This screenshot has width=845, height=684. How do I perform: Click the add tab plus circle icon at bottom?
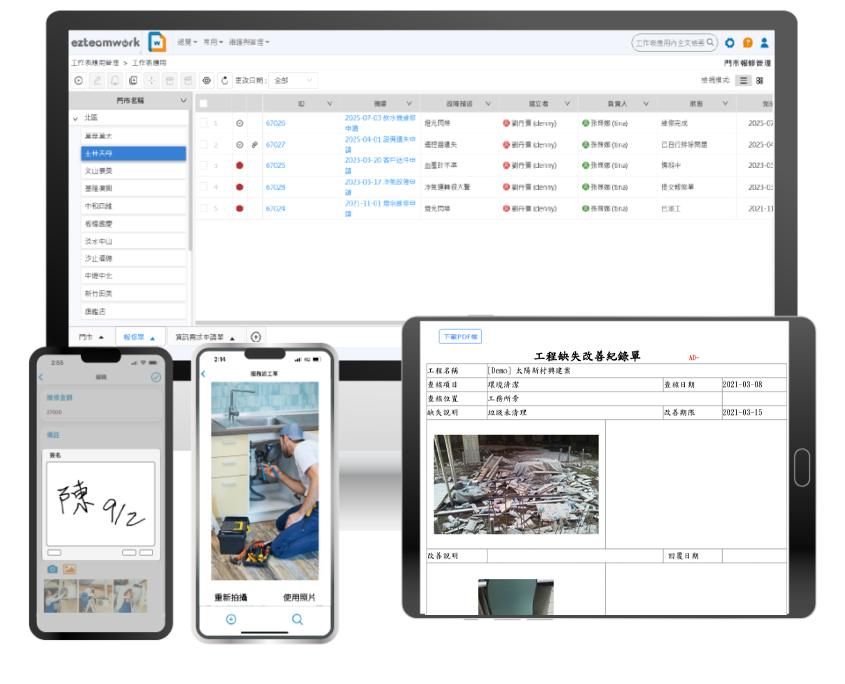point(256,337)
